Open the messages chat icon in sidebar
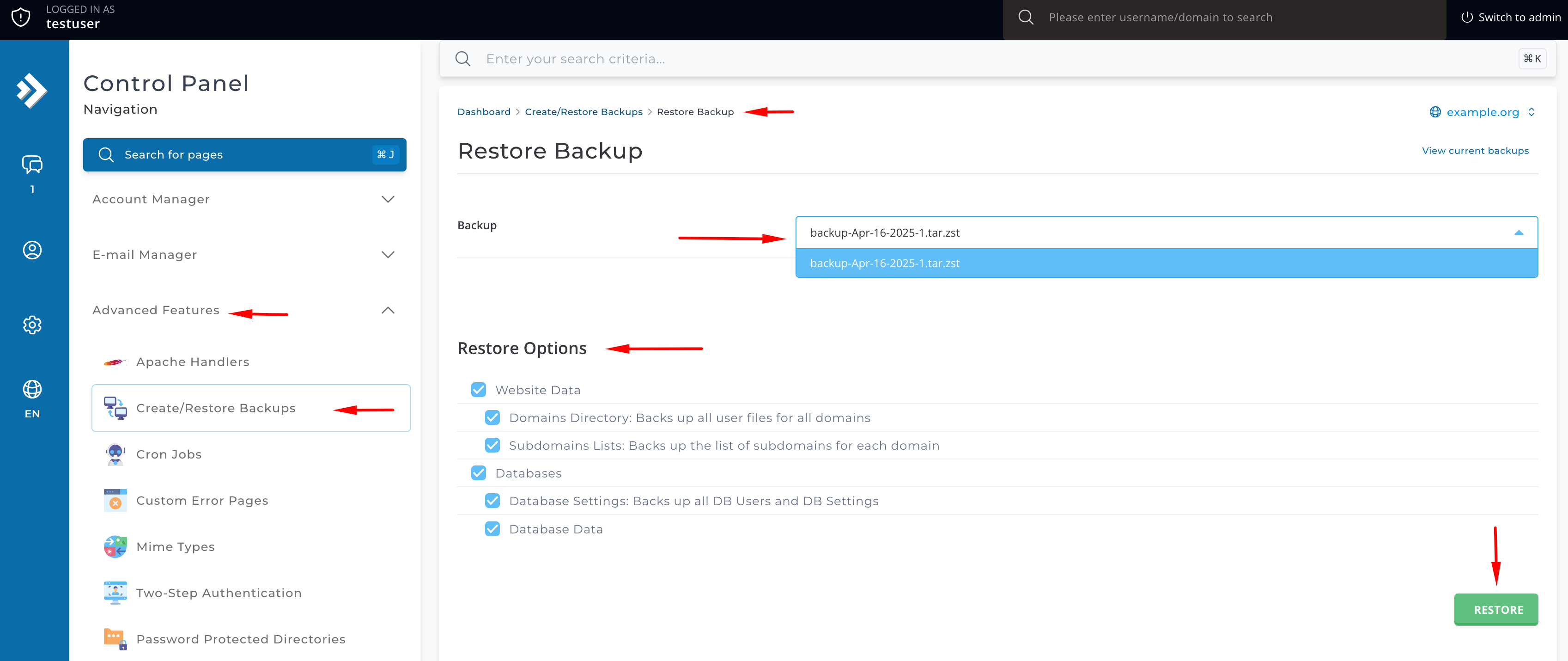 (x=32, y=165)
